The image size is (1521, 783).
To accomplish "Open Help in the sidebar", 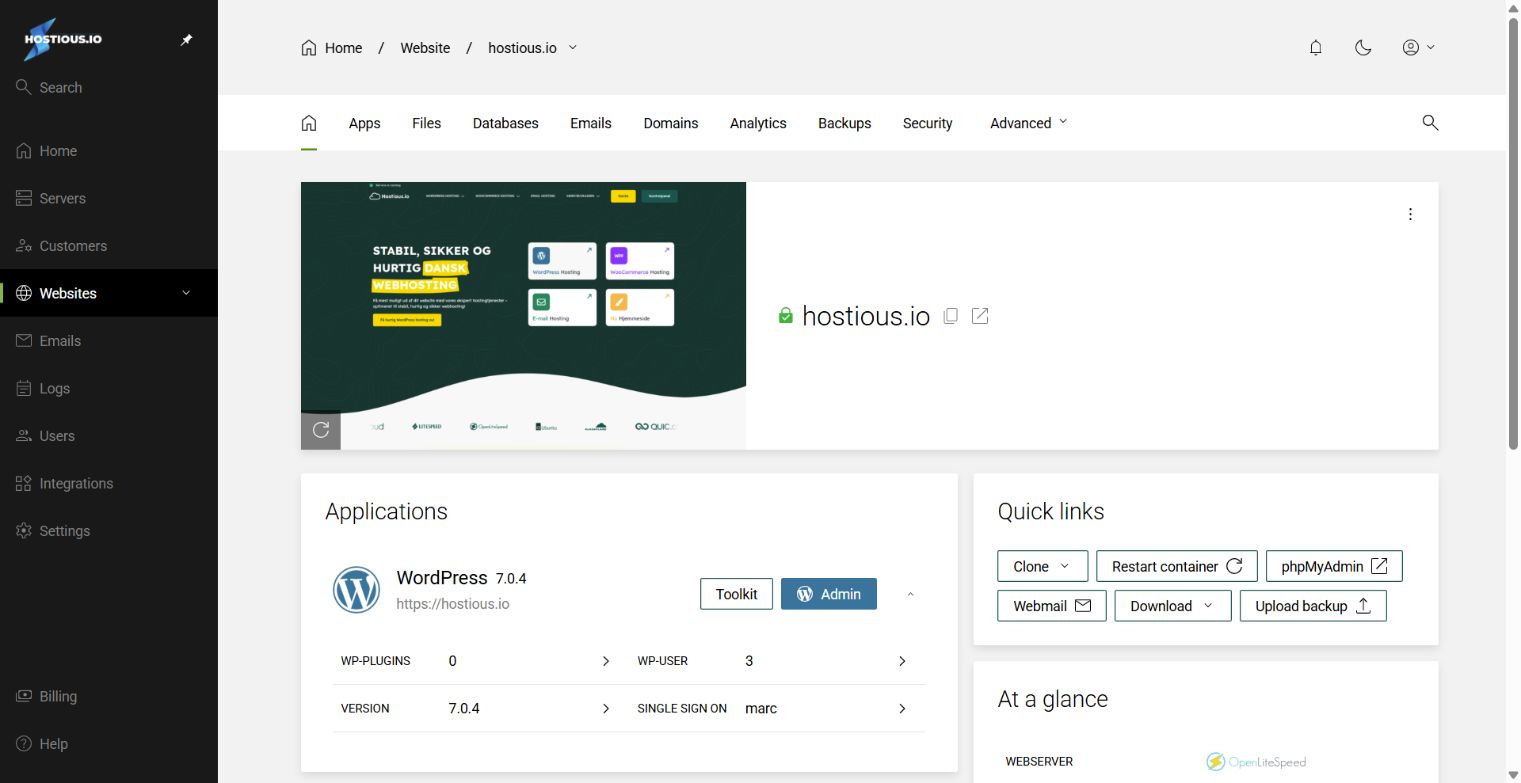I will click(x=109, y=744).
